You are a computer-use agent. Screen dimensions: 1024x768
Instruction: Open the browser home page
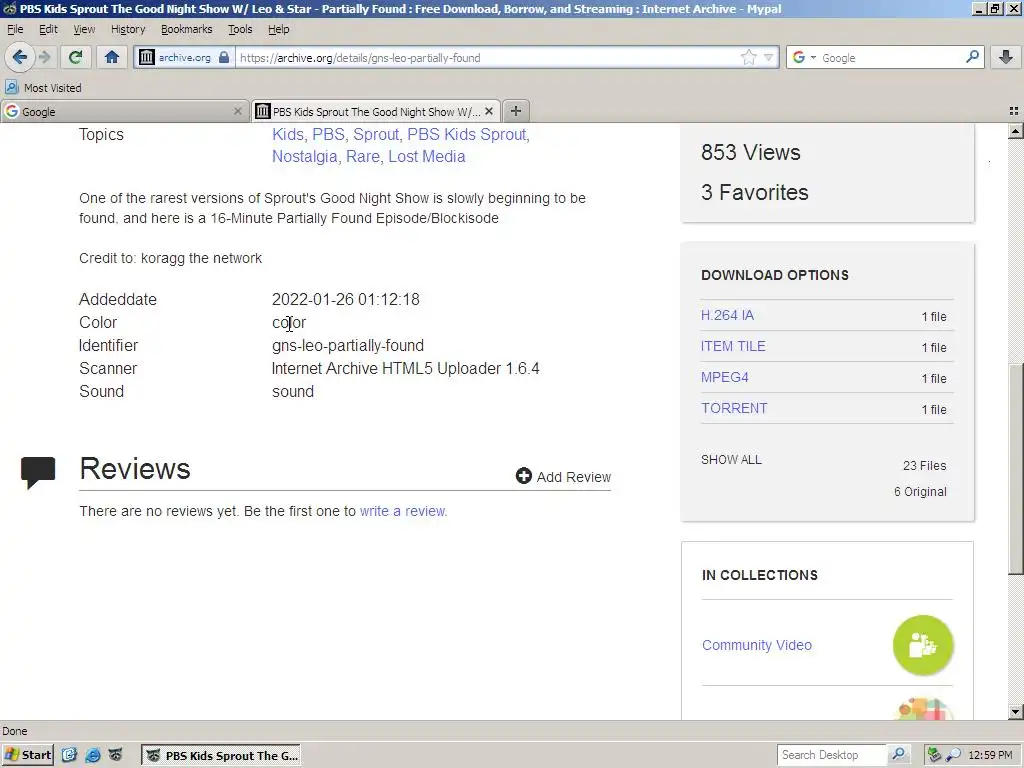tap(112, 57)
